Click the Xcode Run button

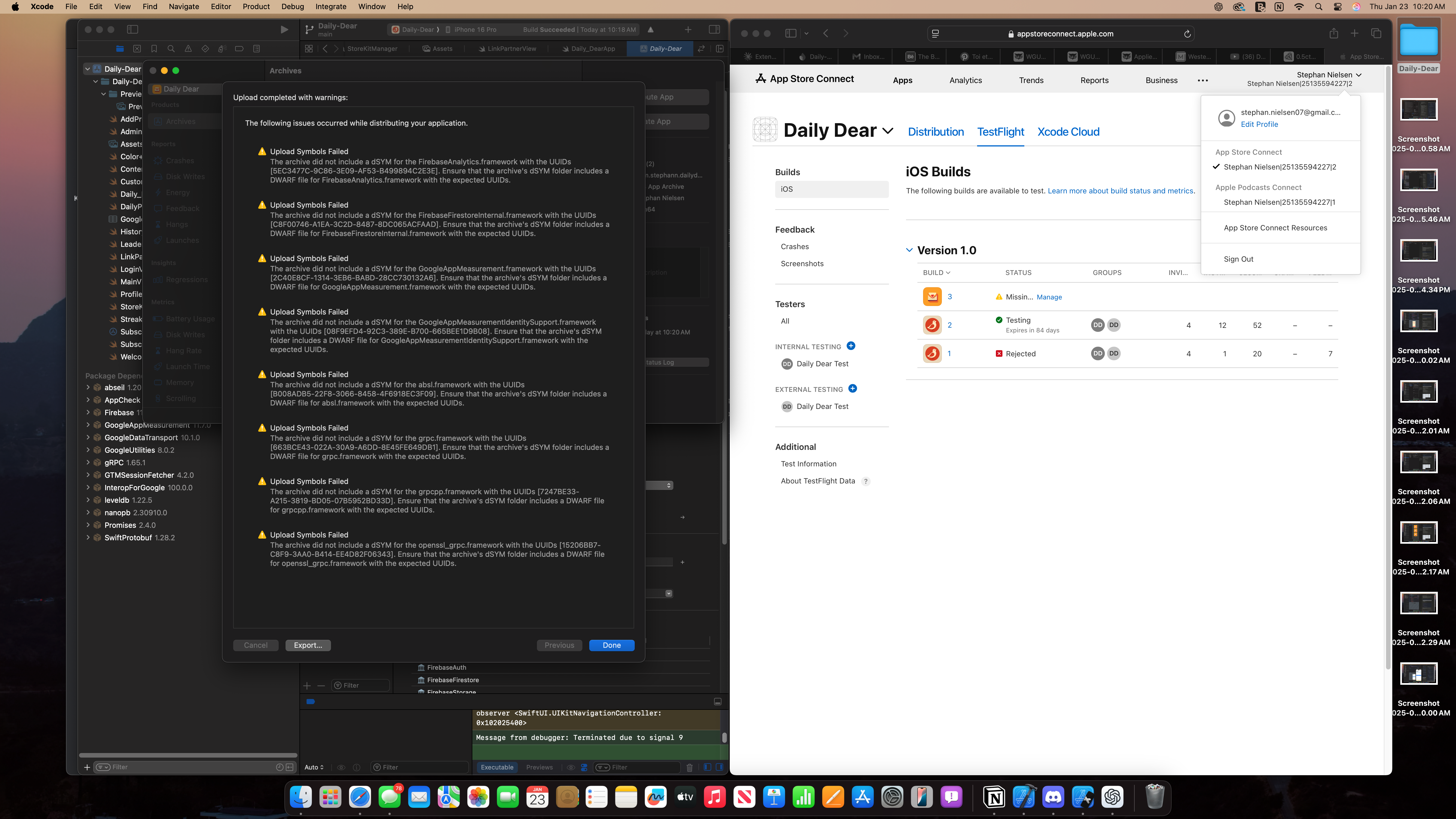tap(284, 29)
